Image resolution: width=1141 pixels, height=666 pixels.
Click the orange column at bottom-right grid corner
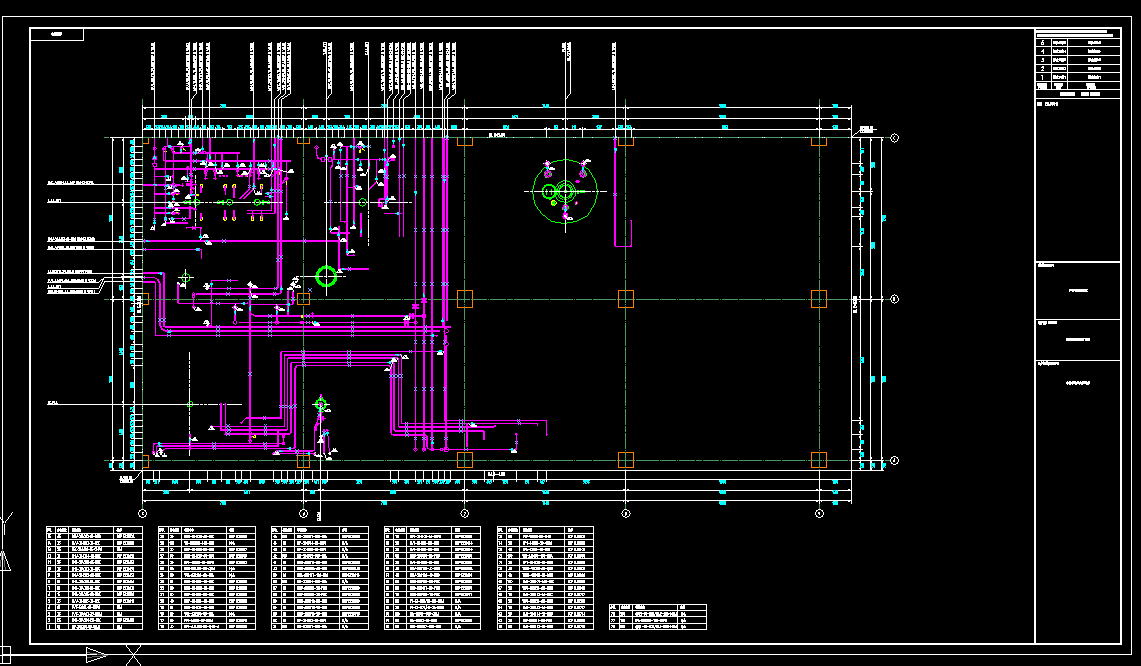point(819,460)
